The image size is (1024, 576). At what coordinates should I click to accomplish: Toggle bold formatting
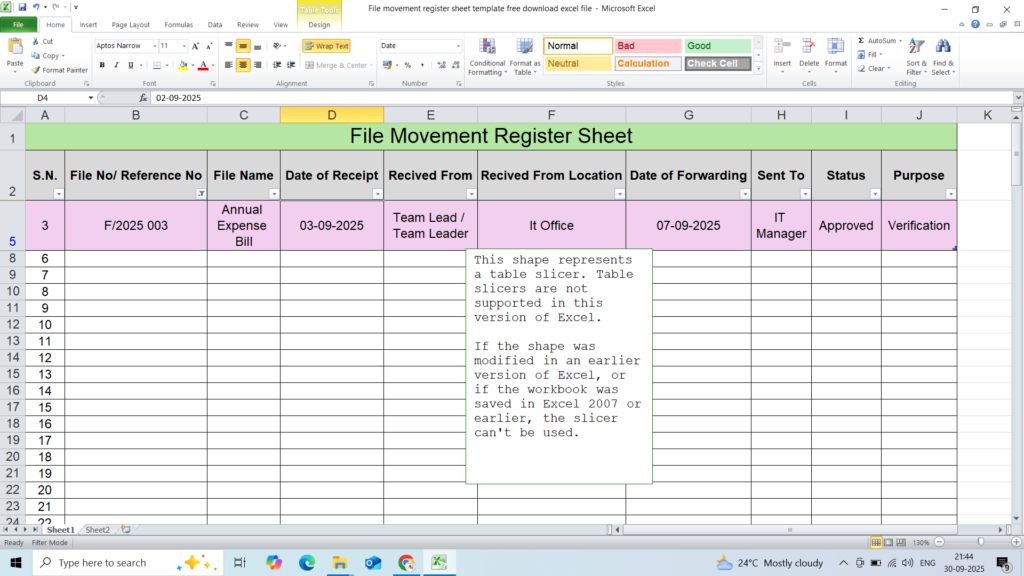click(102, 65)
